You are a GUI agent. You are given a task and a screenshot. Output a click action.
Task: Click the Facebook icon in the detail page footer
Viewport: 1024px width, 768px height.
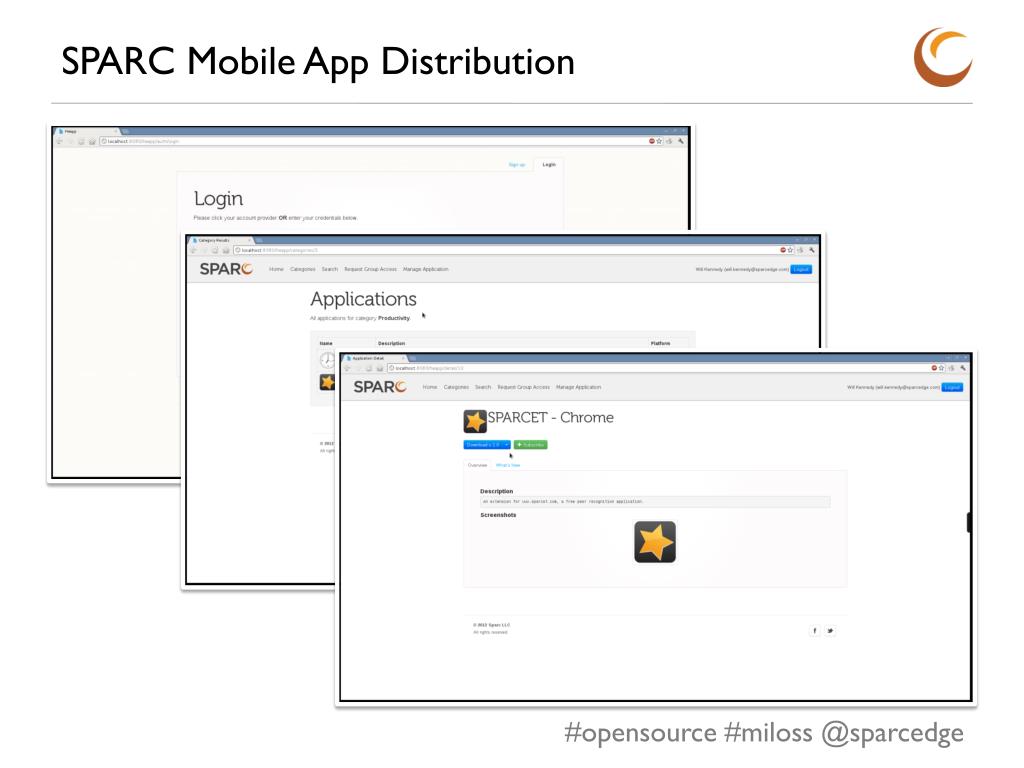(x=814, y=631)
